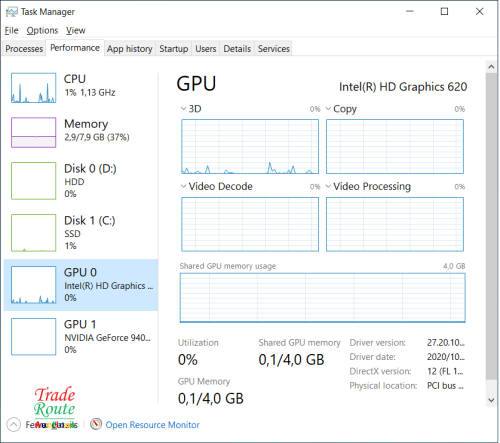Switch to the Processes tab
This screenshot has width=500, height=443.
(24, 49)
